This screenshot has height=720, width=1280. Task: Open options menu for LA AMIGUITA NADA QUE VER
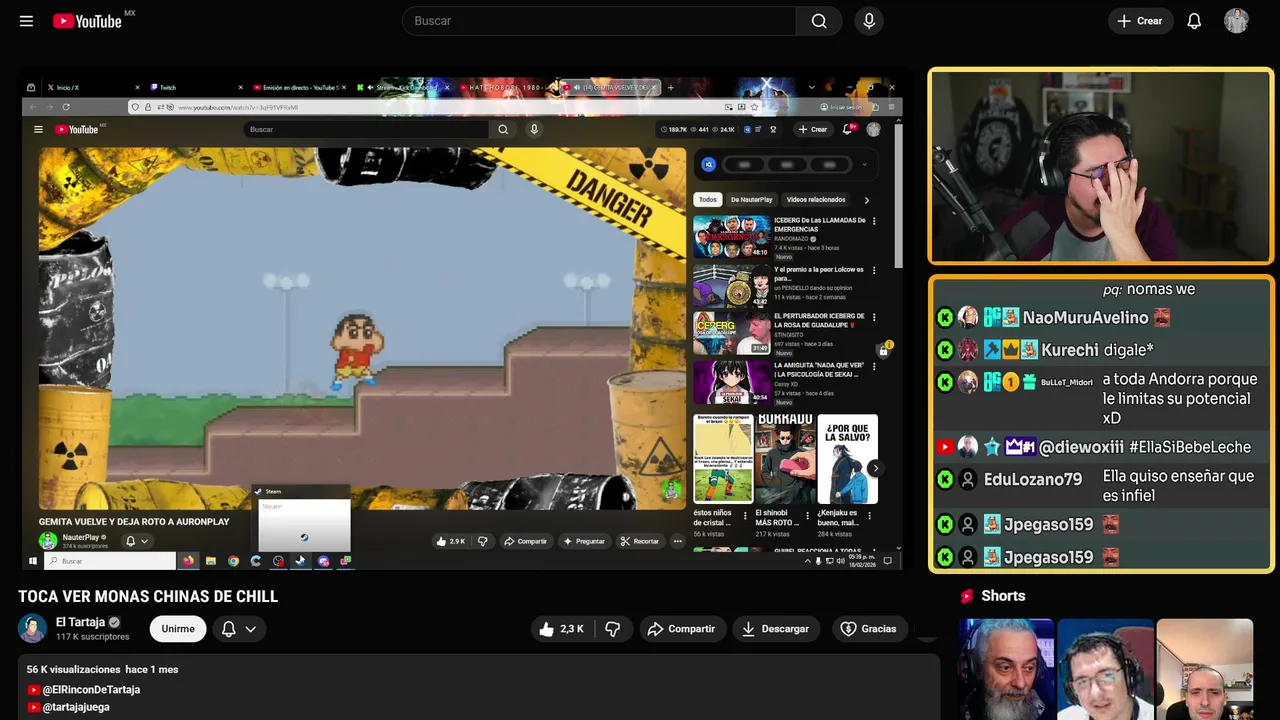tap(874, 366)
